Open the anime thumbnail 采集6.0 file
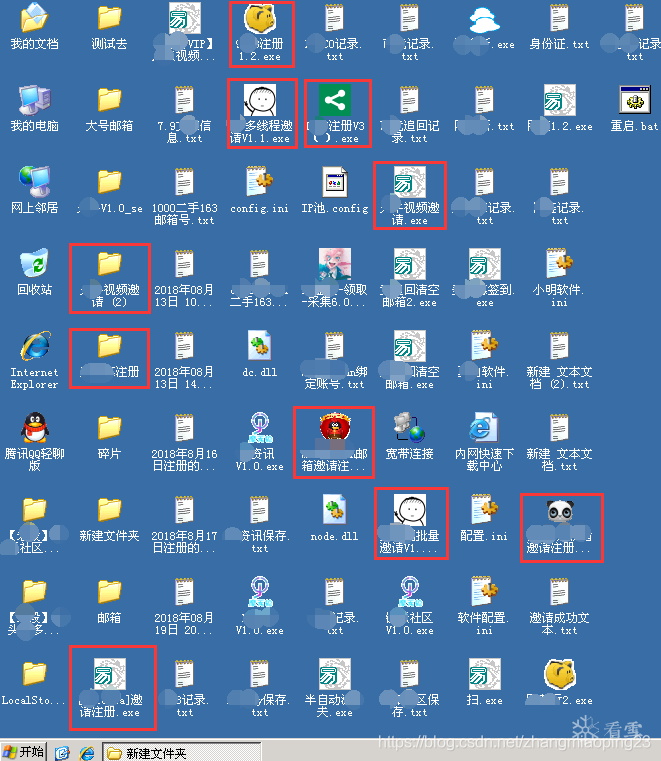This screenshot has width=661, height=761. click(x=334, y=279)
